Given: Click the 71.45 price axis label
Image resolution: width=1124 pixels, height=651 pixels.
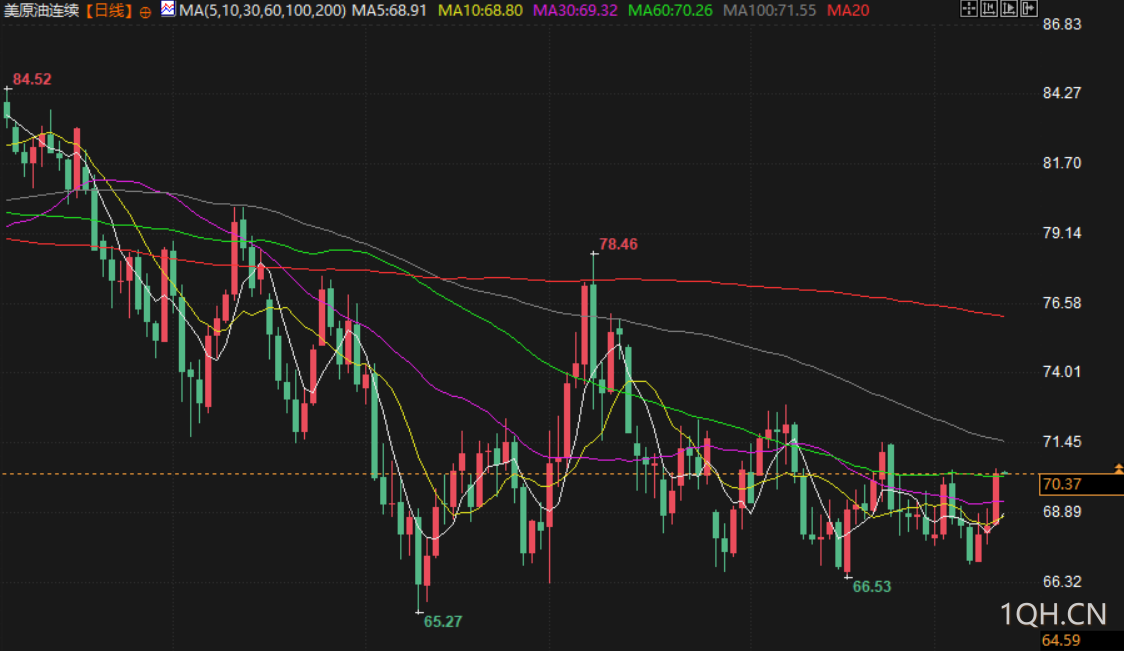Looking at the screenshot, I should (x=1062, y=442).
